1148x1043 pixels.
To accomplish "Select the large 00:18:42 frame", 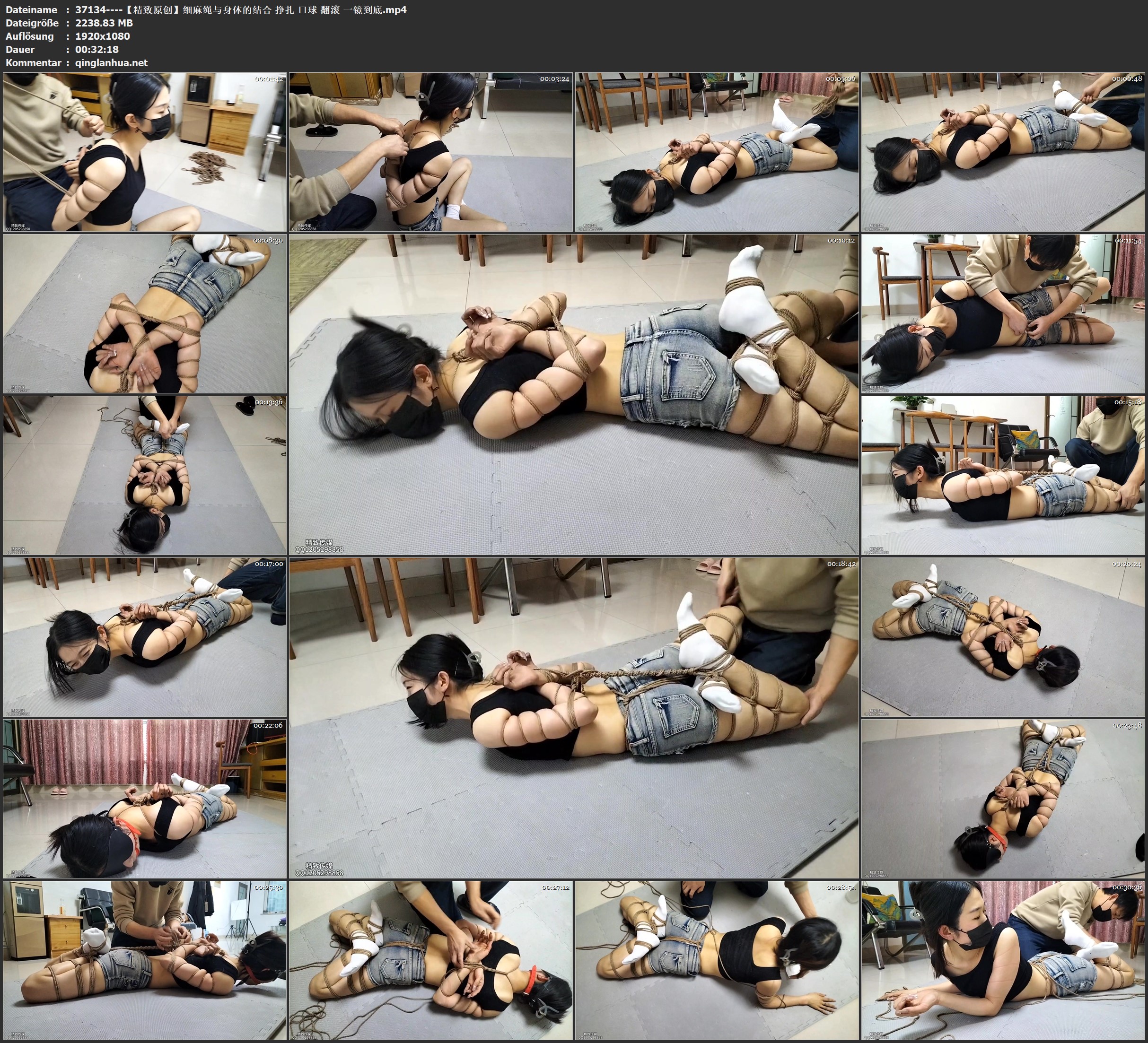I will click(x=573, y=717).
